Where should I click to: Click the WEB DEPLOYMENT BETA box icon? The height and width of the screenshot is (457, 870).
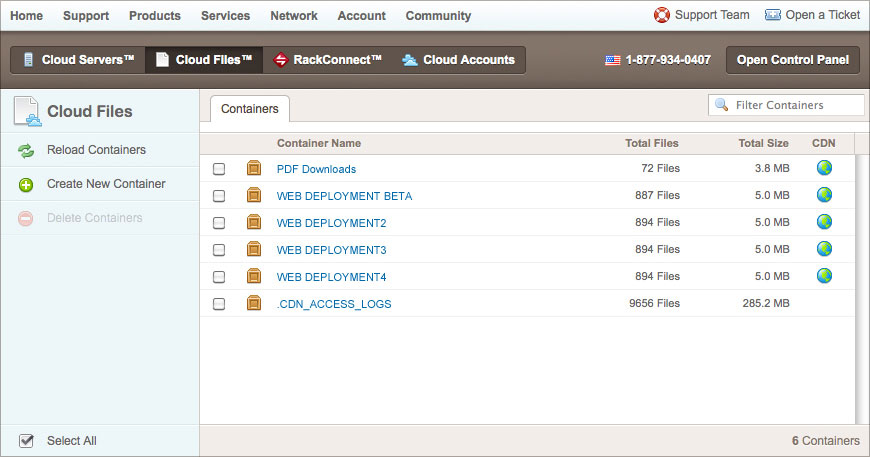tap(254, 195)
